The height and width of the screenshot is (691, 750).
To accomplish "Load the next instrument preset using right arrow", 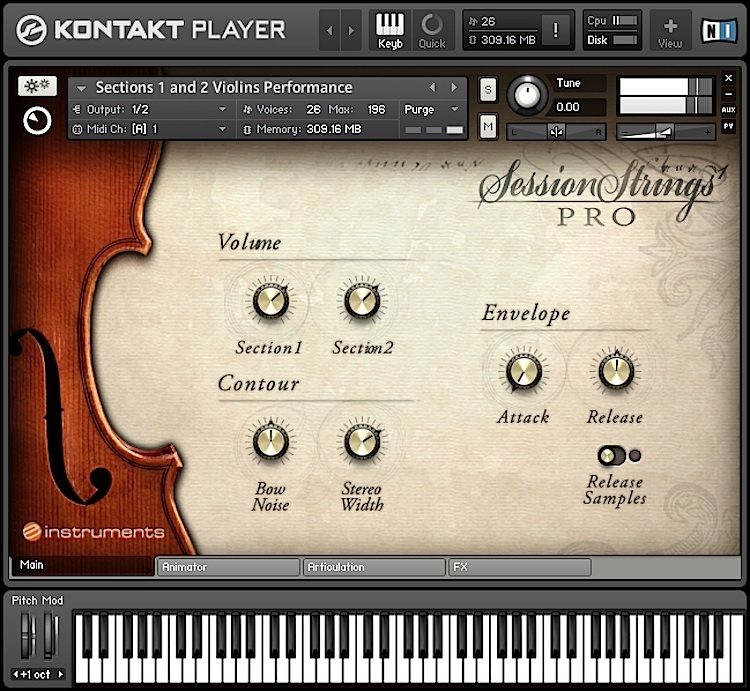I will click(455, 88).
